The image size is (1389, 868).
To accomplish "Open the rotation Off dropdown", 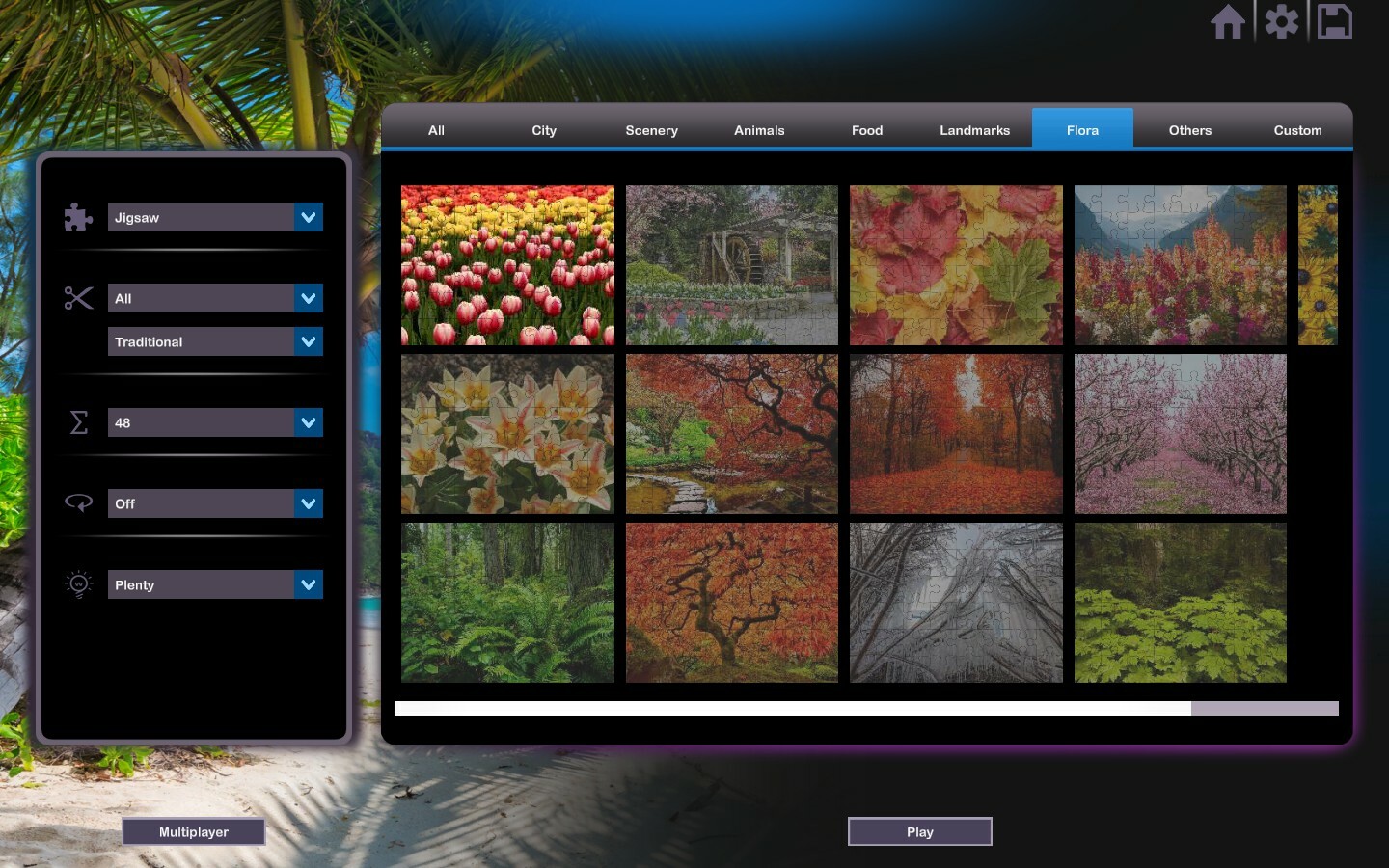I will [215, 502].
